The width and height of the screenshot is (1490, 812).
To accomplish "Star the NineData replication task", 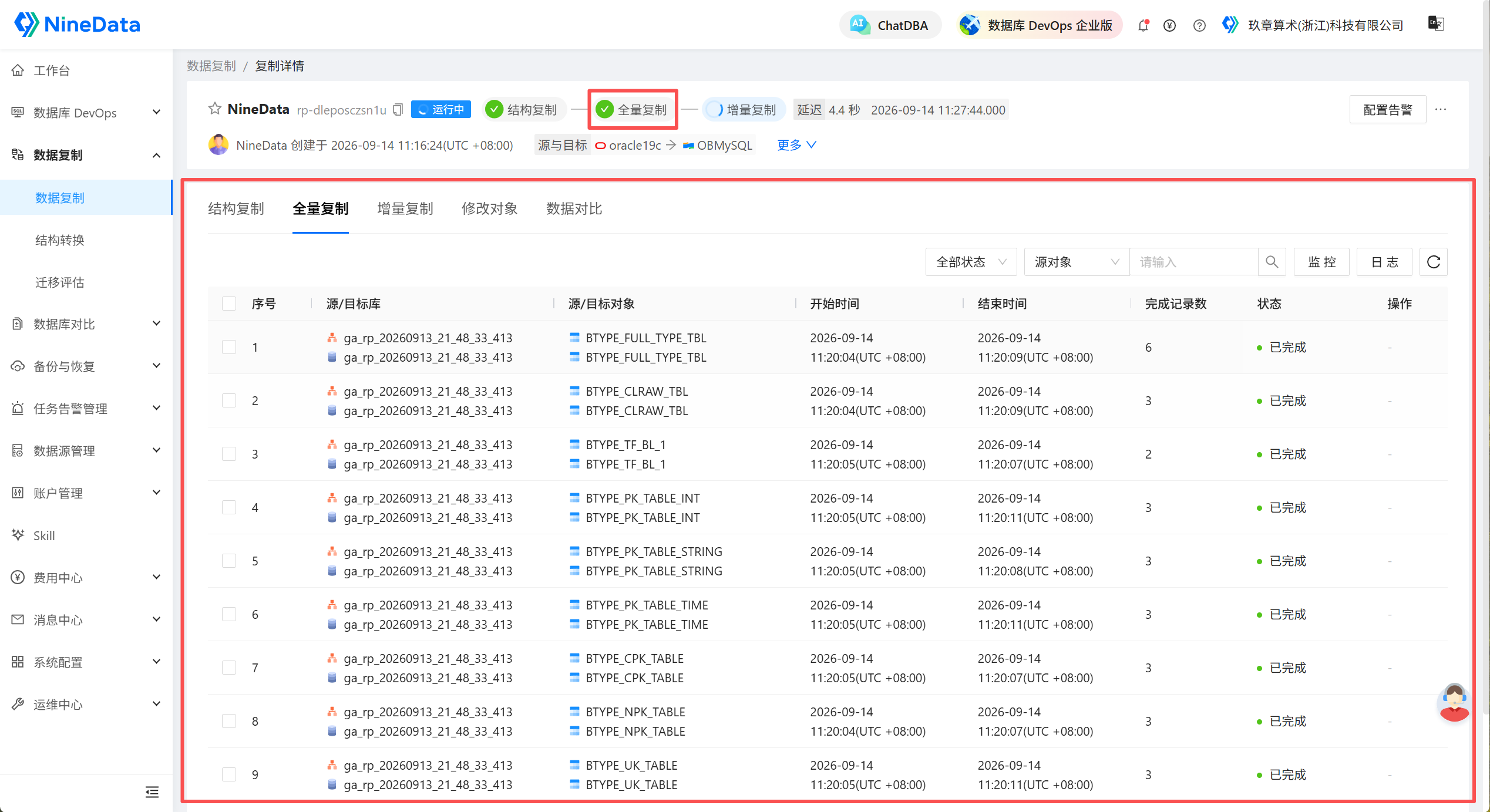I will [x=215, y=109].
